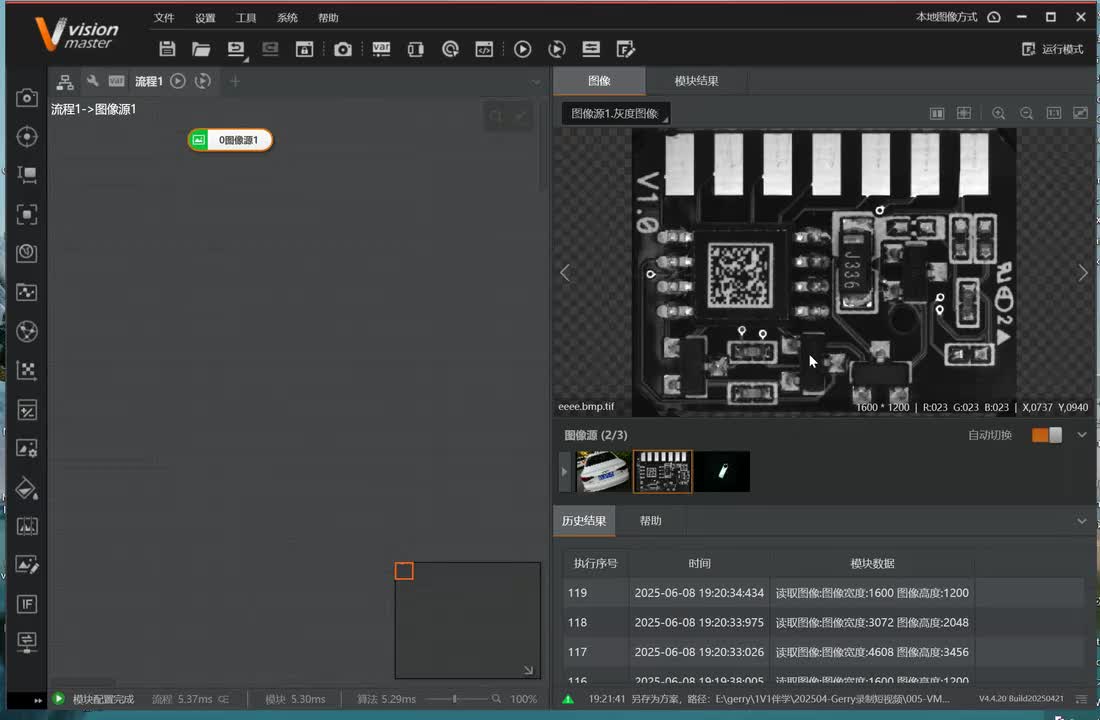Switch to the 模块结果 tab
The image size is (1100, 720).
tap(696, 81)
